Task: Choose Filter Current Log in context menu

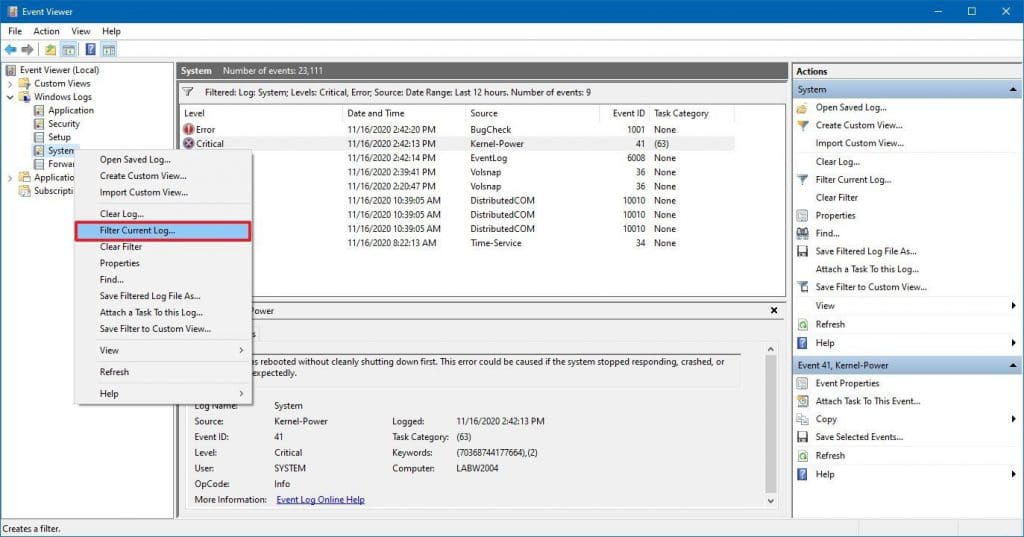Action: coord(137,230)
